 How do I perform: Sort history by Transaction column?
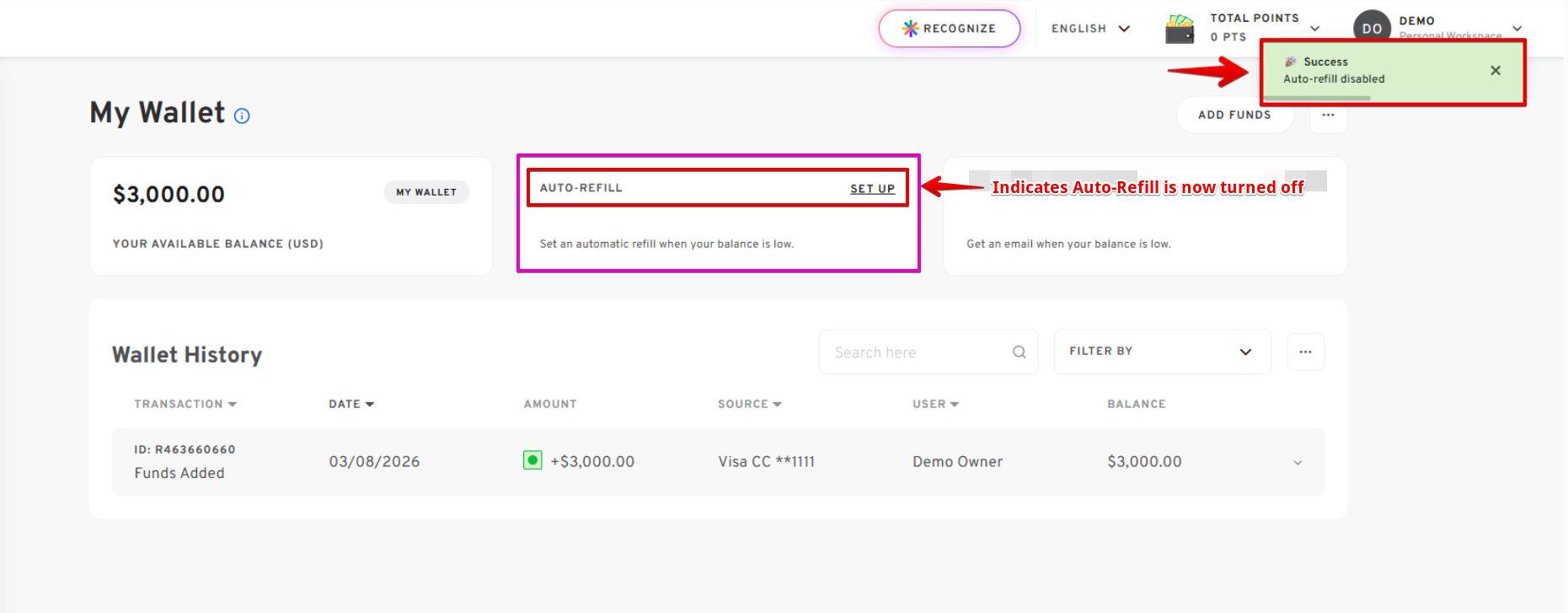(185, 405)
